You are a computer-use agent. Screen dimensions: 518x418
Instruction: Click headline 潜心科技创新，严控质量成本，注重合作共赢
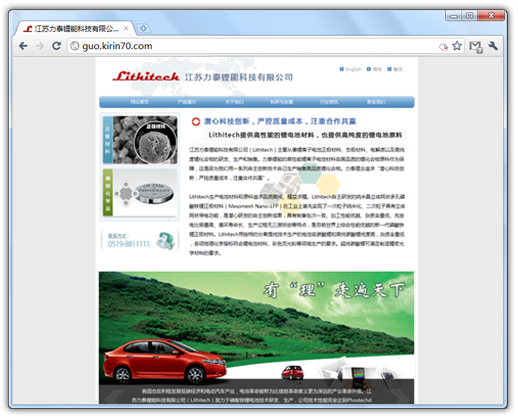pyautogui.click(x=280, y=121)
